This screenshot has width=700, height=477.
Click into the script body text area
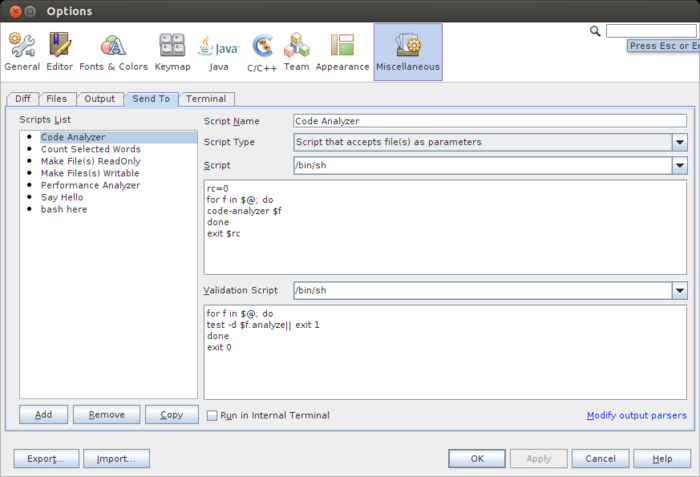445,227
